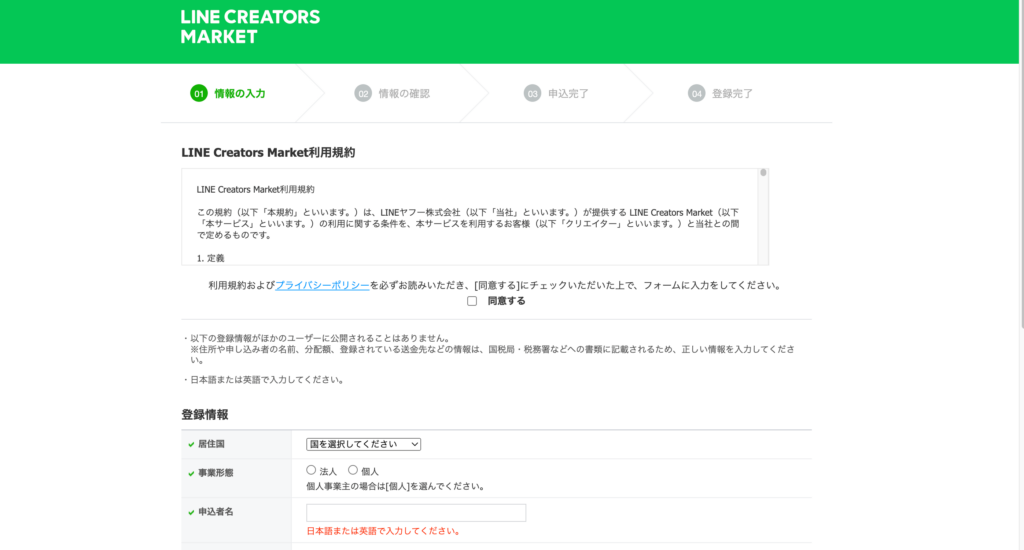Select step 04 登録完了
The image size is (1024, 550).
(x=720, y=93)
